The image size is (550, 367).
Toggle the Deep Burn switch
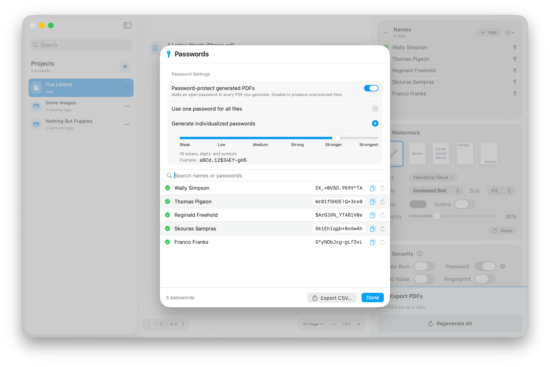coord(424,266)
